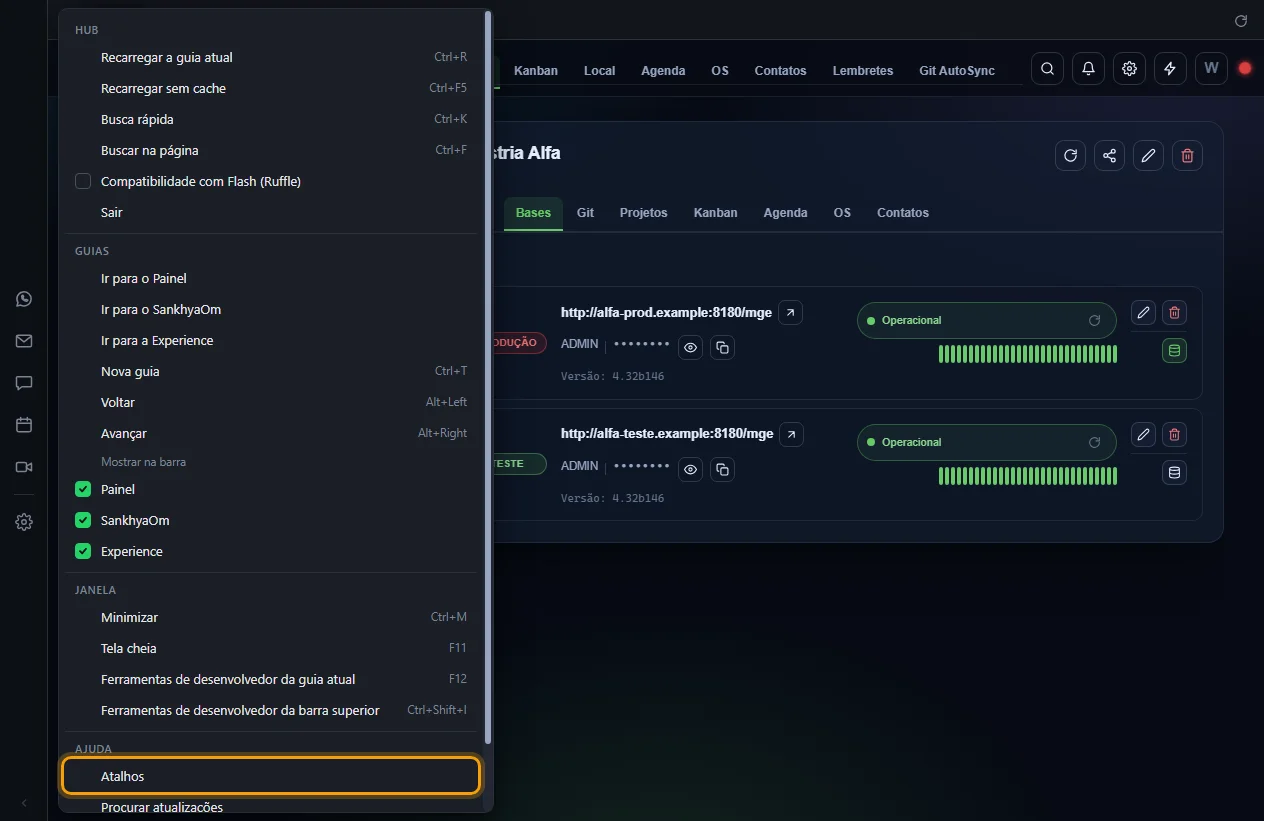Click the refresh icon in client header
The height and width of the screenshot is (821, 1264).
click(1070, 155)
